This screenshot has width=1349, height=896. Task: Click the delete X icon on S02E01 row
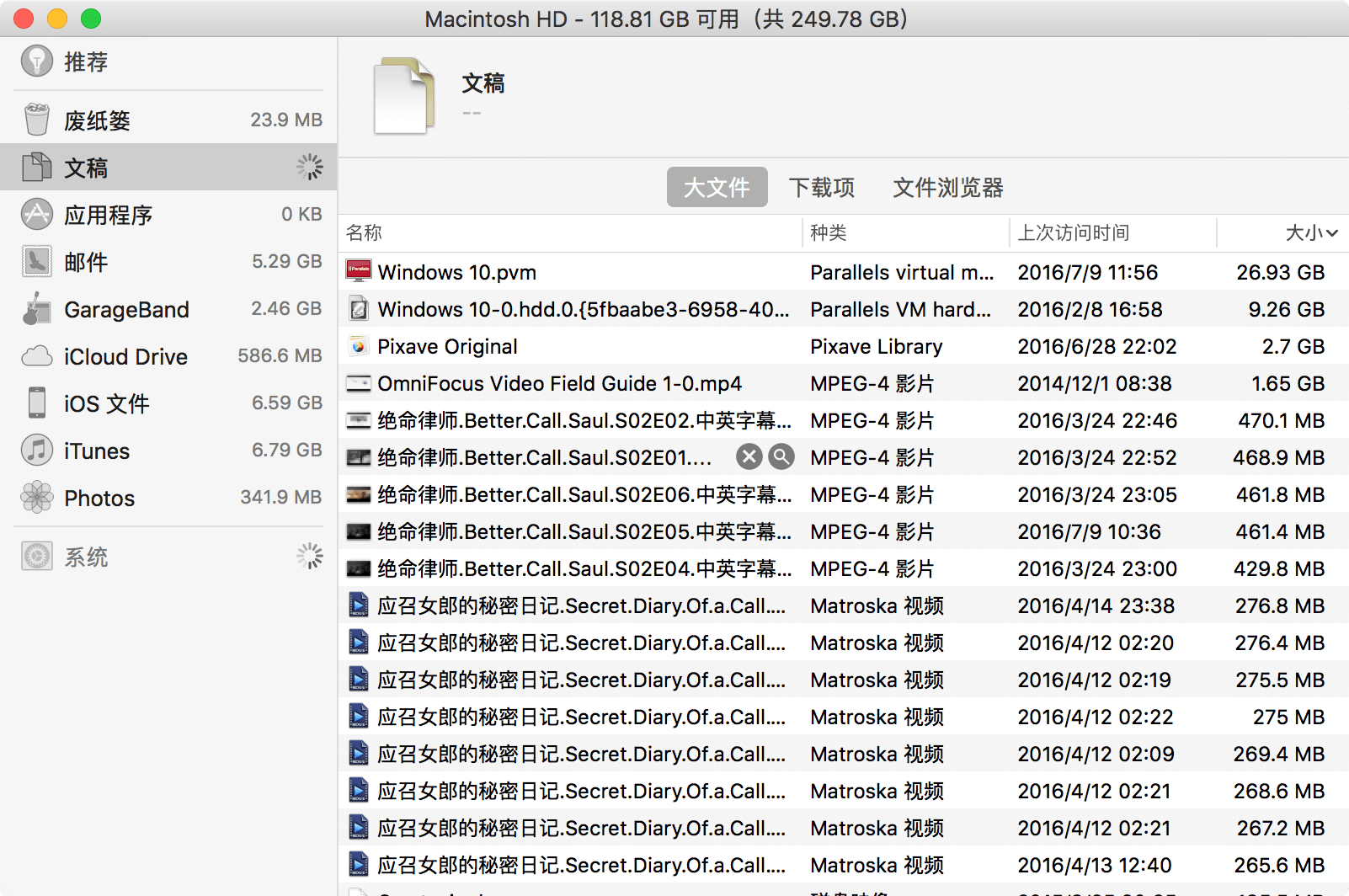[749, 457]
